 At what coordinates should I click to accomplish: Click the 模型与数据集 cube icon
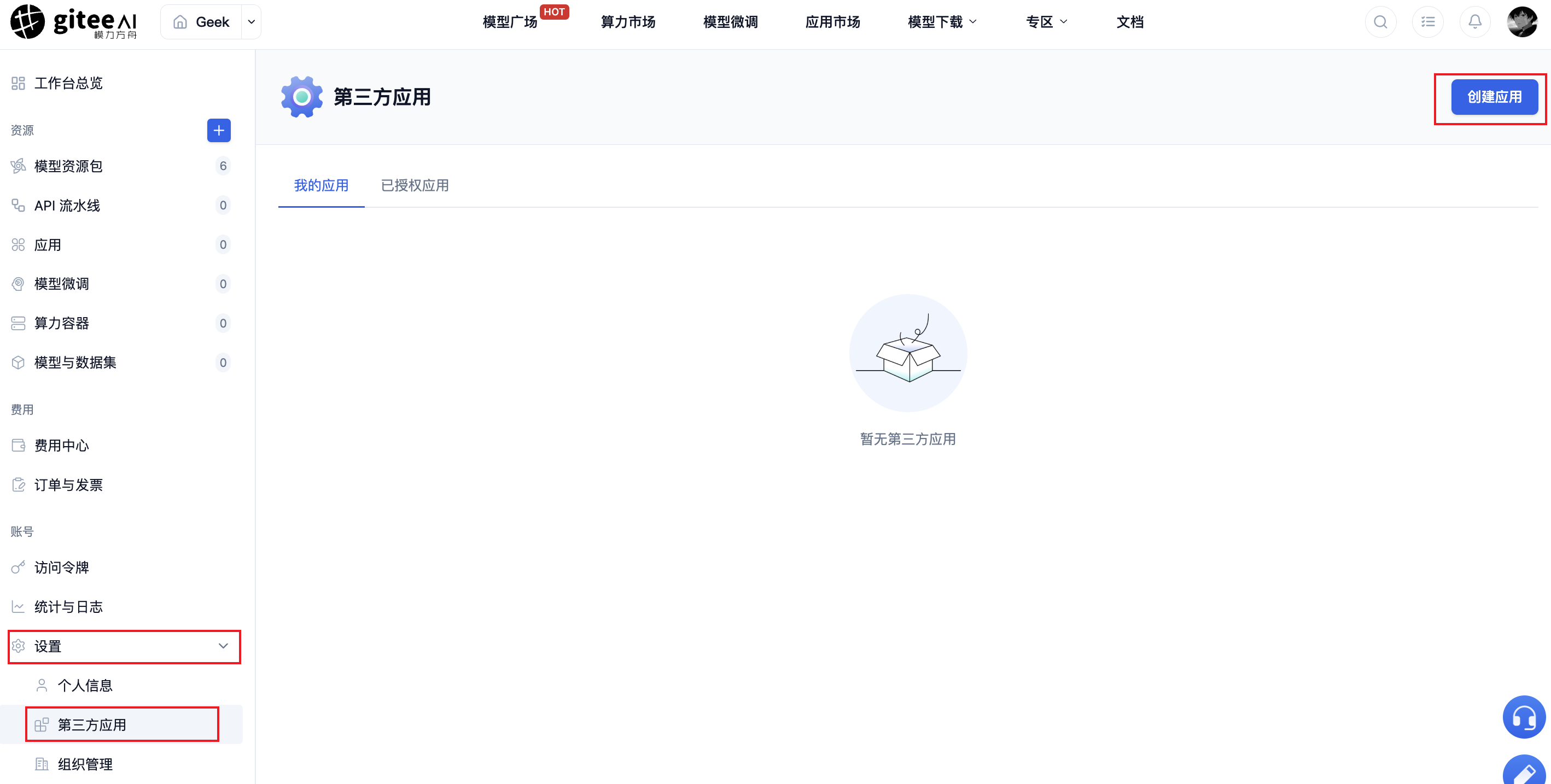18,362
